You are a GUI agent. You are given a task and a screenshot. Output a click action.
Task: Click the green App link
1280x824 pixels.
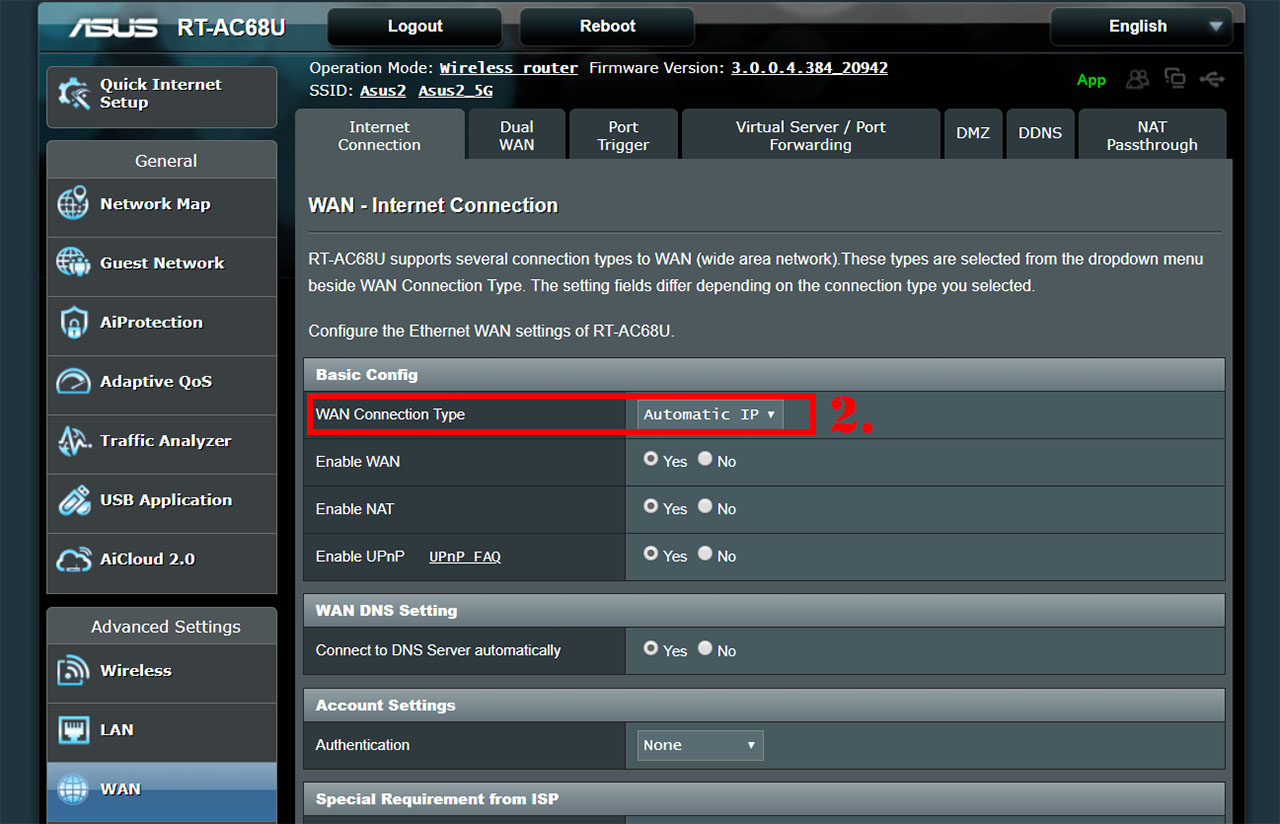pos(1091,80)
